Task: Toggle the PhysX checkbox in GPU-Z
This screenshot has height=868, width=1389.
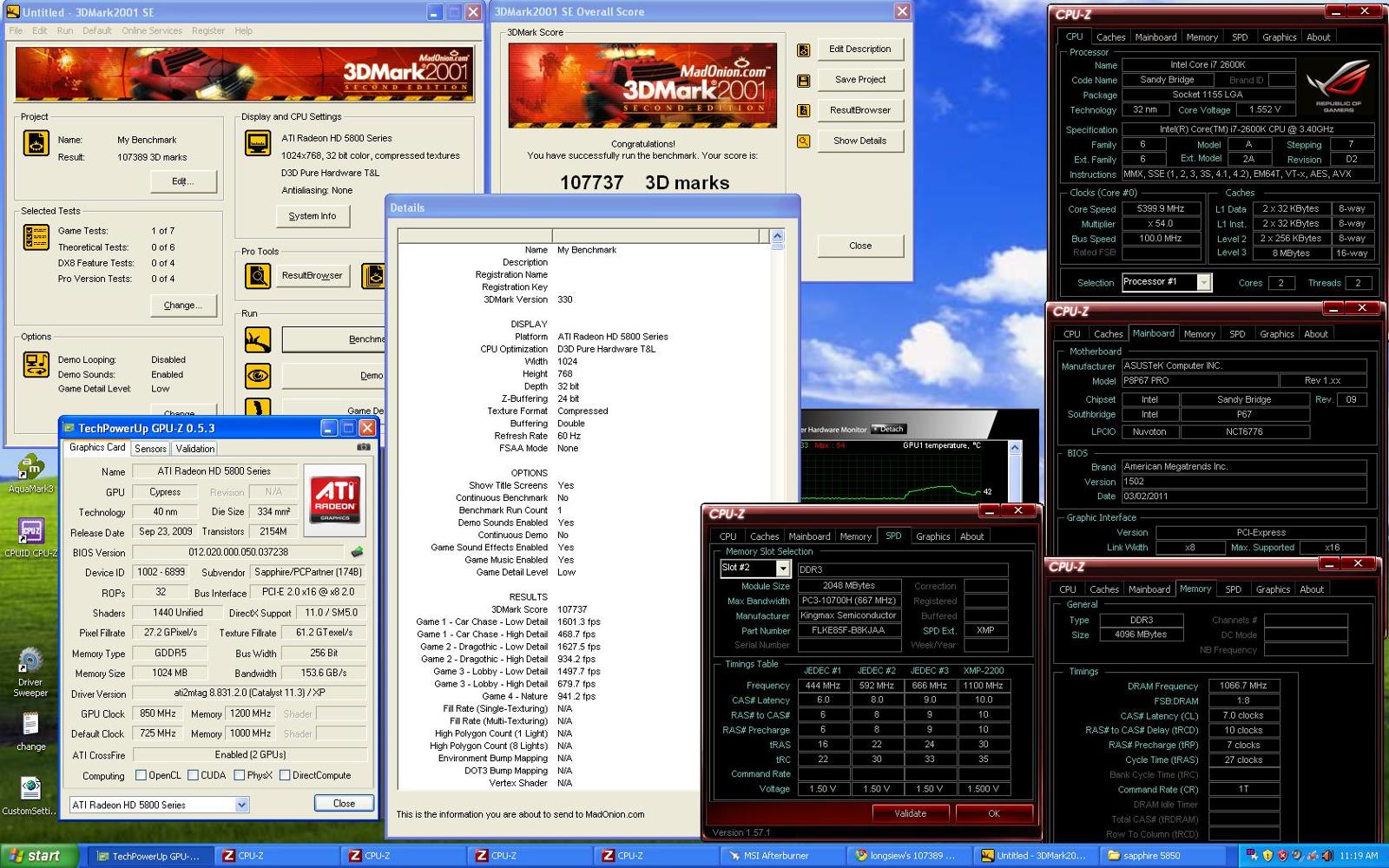Action: (x=239, y=776)
